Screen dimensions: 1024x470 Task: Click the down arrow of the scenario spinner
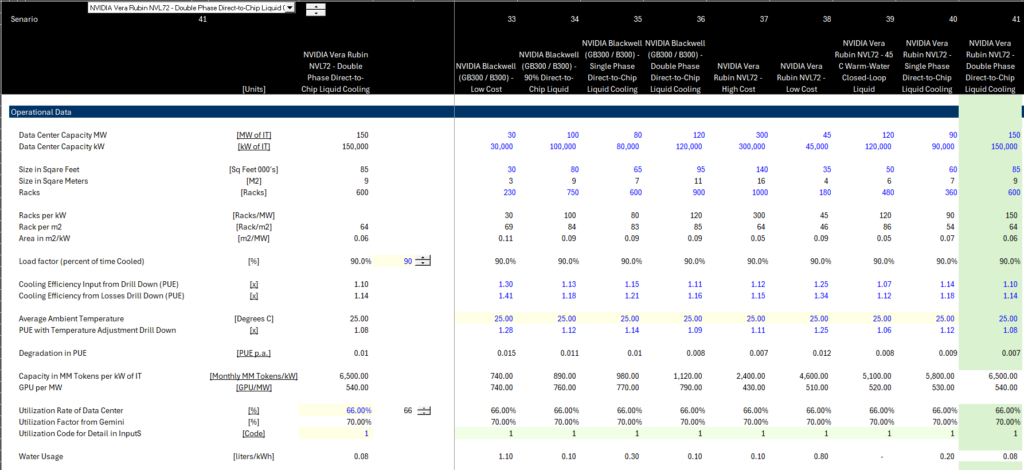[x=315, y=12]
